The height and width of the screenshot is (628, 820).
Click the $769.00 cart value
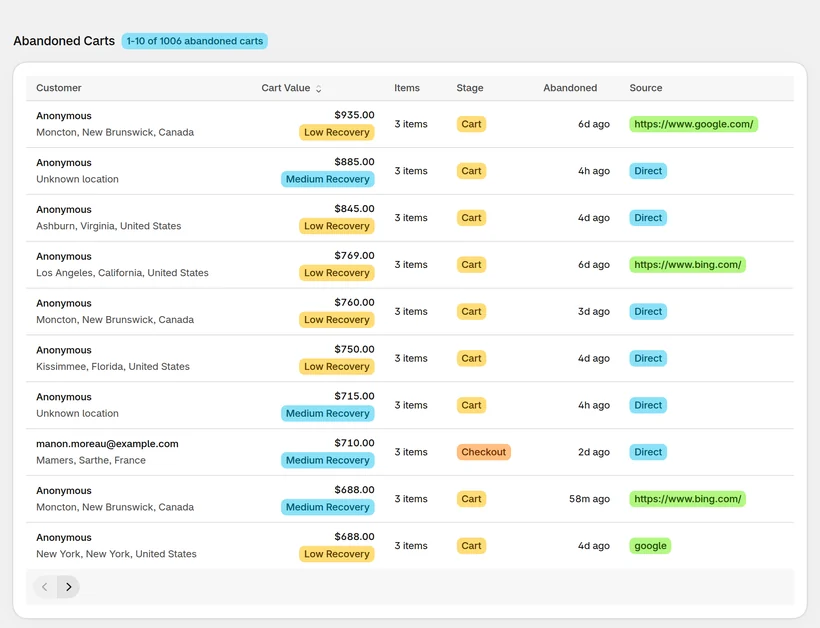click(355, 255)
